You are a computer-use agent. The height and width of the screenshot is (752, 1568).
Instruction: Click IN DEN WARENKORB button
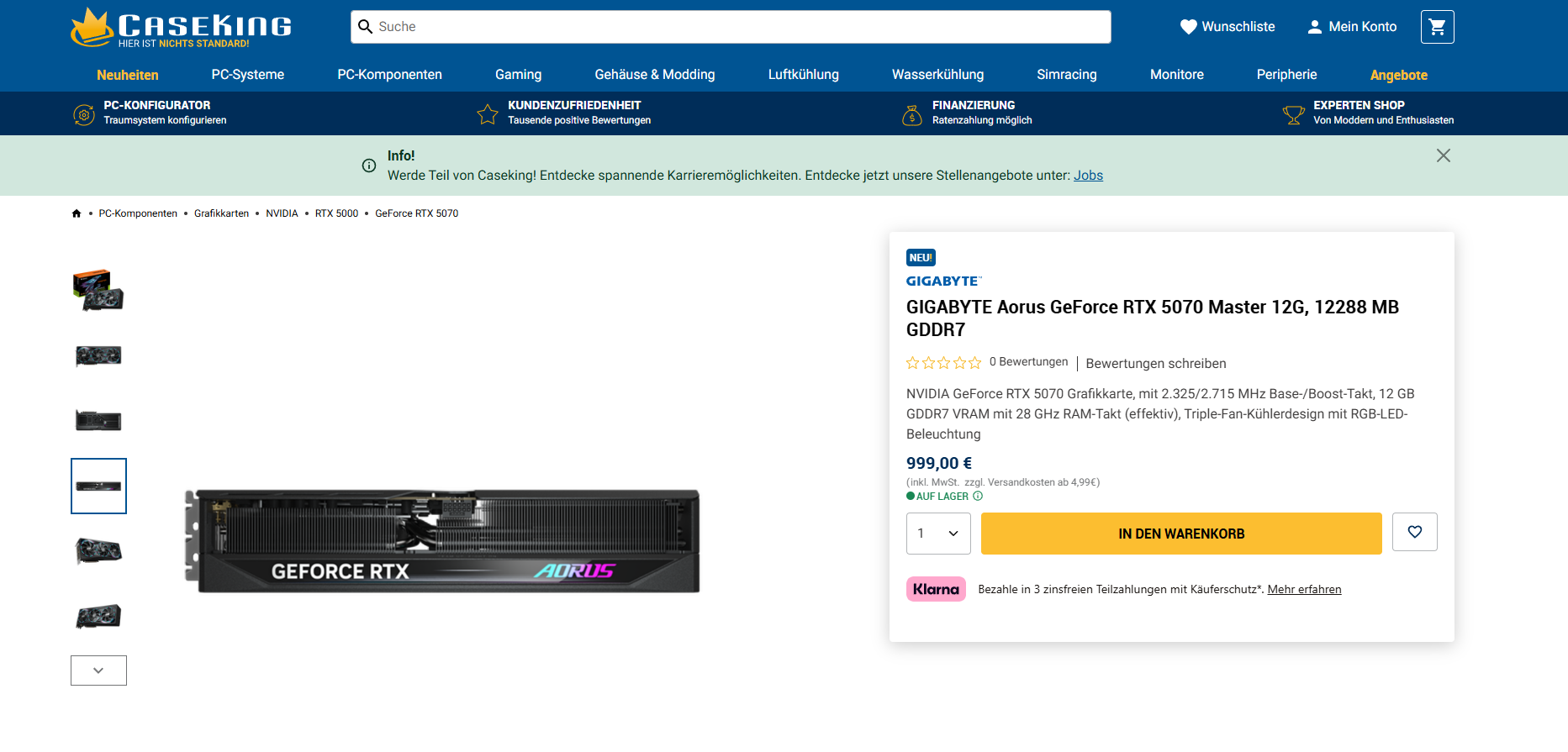(1181, 534)
